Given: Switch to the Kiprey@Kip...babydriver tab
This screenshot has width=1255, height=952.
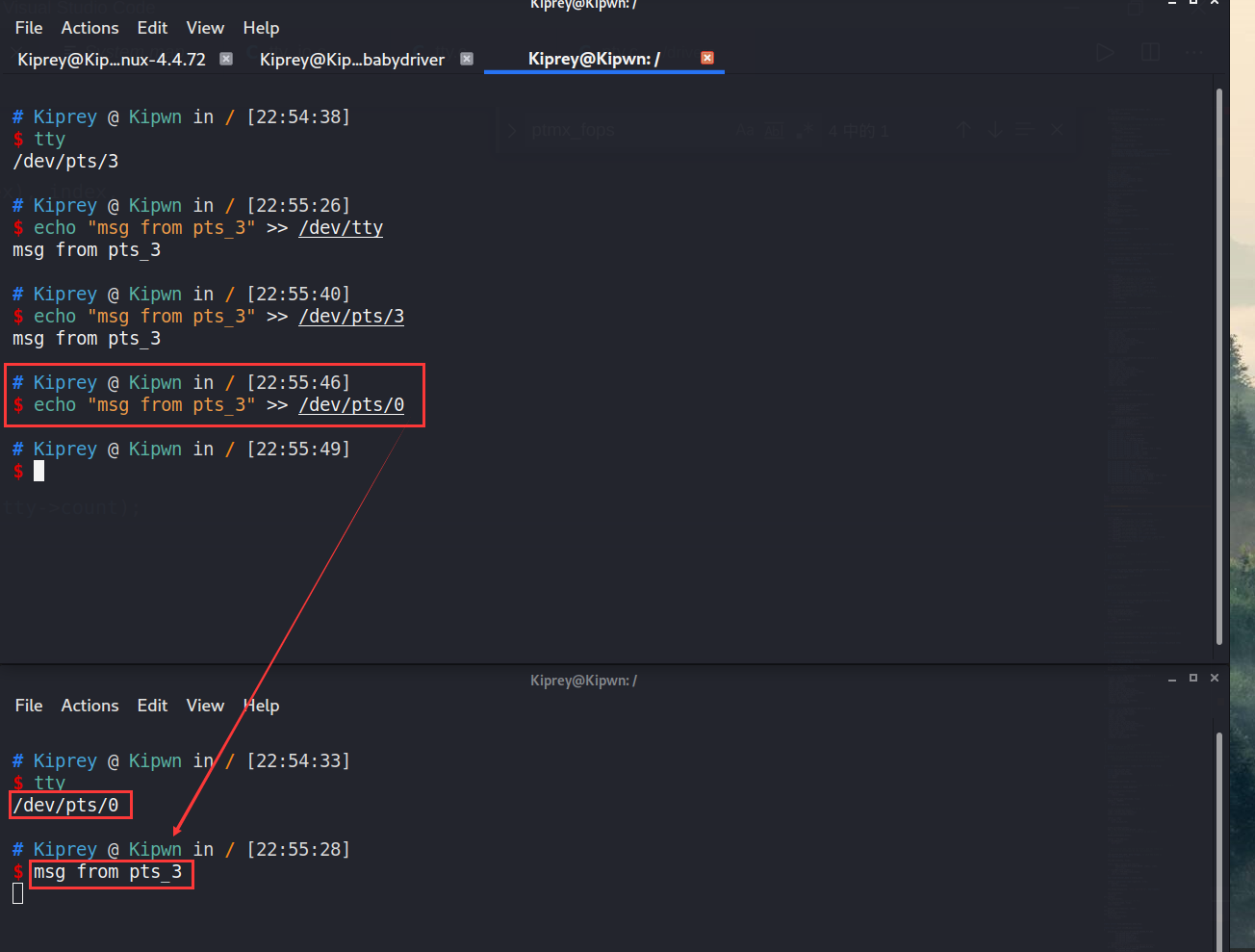Looking at the screenshot, I should [x=352, y=60].
